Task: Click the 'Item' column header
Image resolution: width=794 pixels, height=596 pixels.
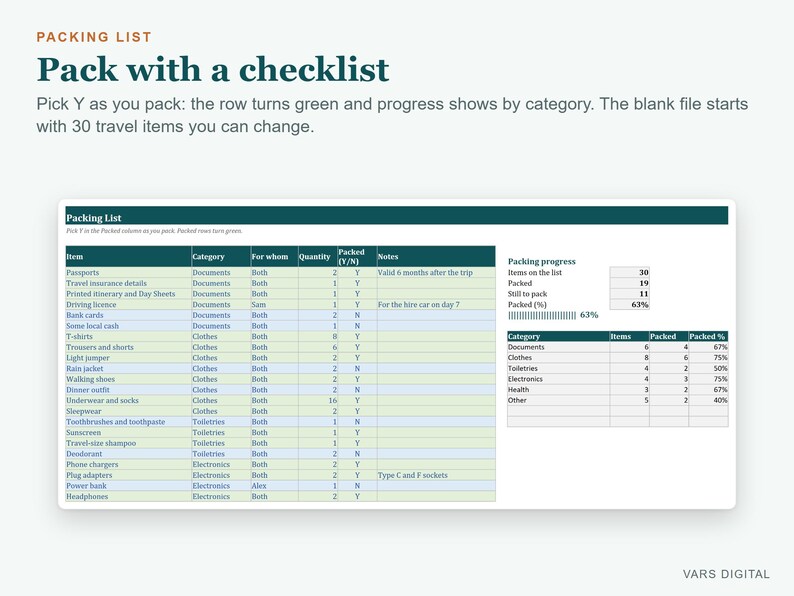Action: (x=128, y=257)
